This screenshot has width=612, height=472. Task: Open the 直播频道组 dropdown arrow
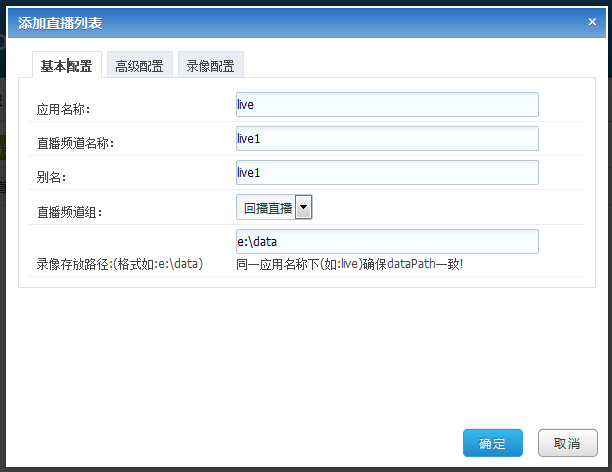pyautogui.click(x=303, y=207)
